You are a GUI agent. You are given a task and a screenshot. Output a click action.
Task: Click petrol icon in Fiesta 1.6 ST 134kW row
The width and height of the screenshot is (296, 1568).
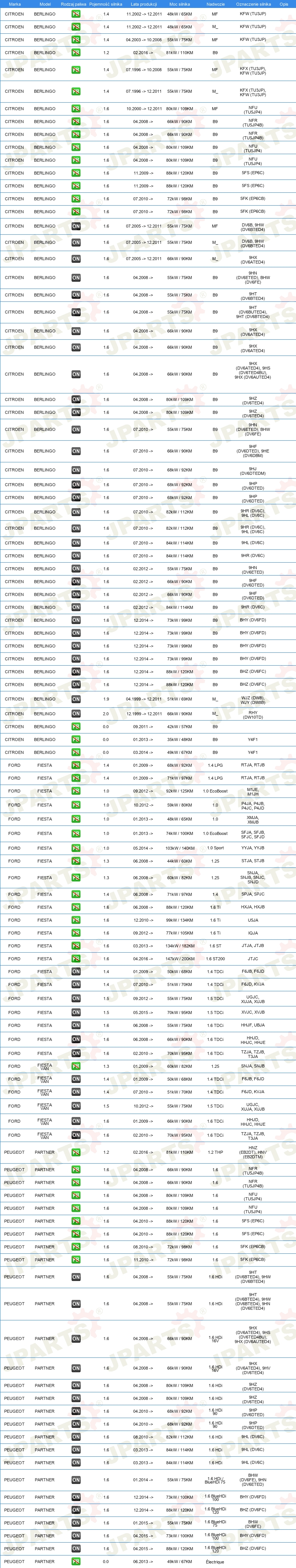[76, 946]
